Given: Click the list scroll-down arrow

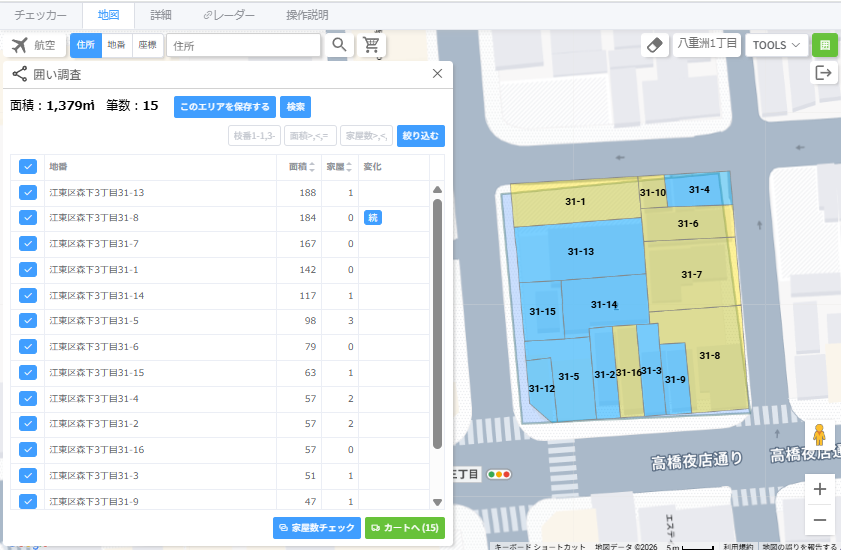Looking at the screenshot, I should (x=437, y=503).
